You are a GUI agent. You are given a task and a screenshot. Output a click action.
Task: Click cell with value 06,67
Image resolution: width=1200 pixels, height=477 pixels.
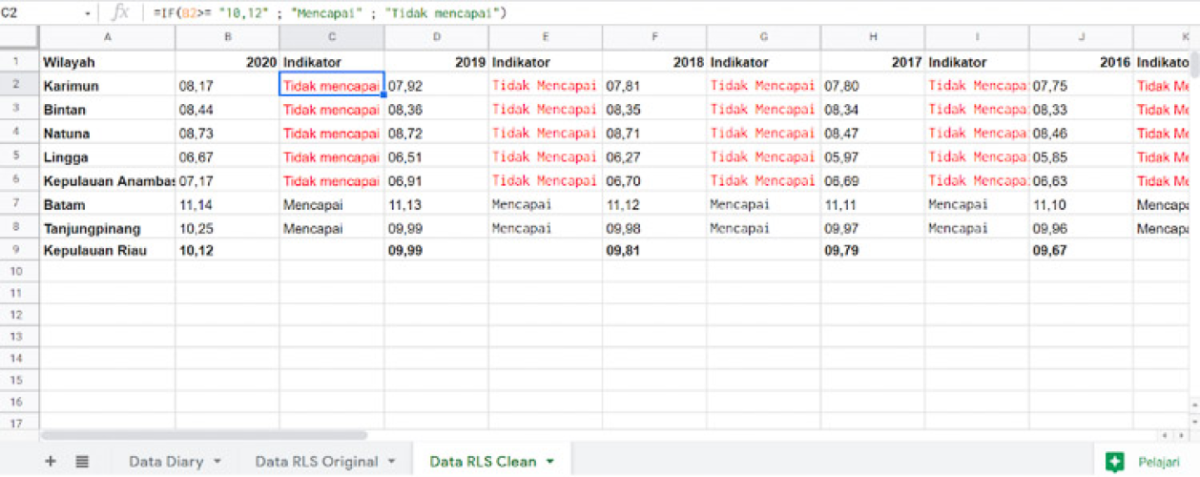point(228,157)
